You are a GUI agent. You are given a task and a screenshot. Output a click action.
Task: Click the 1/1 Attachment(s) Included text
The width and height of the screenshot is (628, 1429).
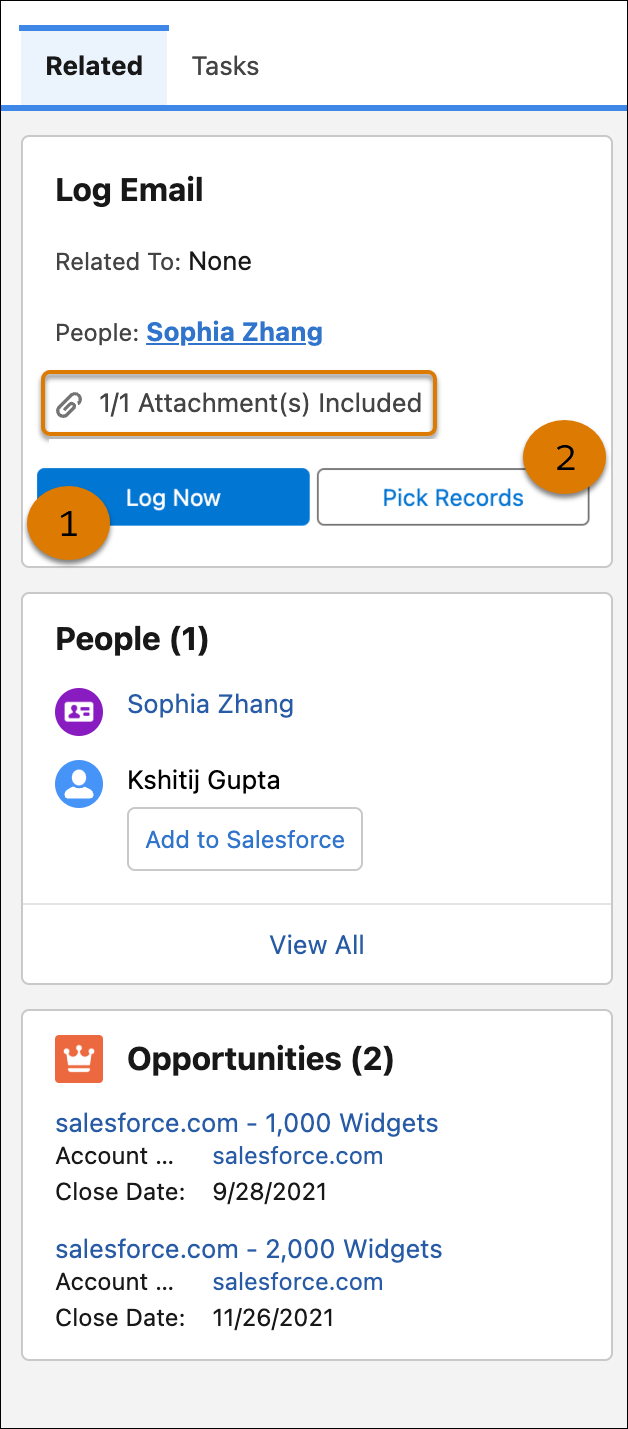coord(260,404)
